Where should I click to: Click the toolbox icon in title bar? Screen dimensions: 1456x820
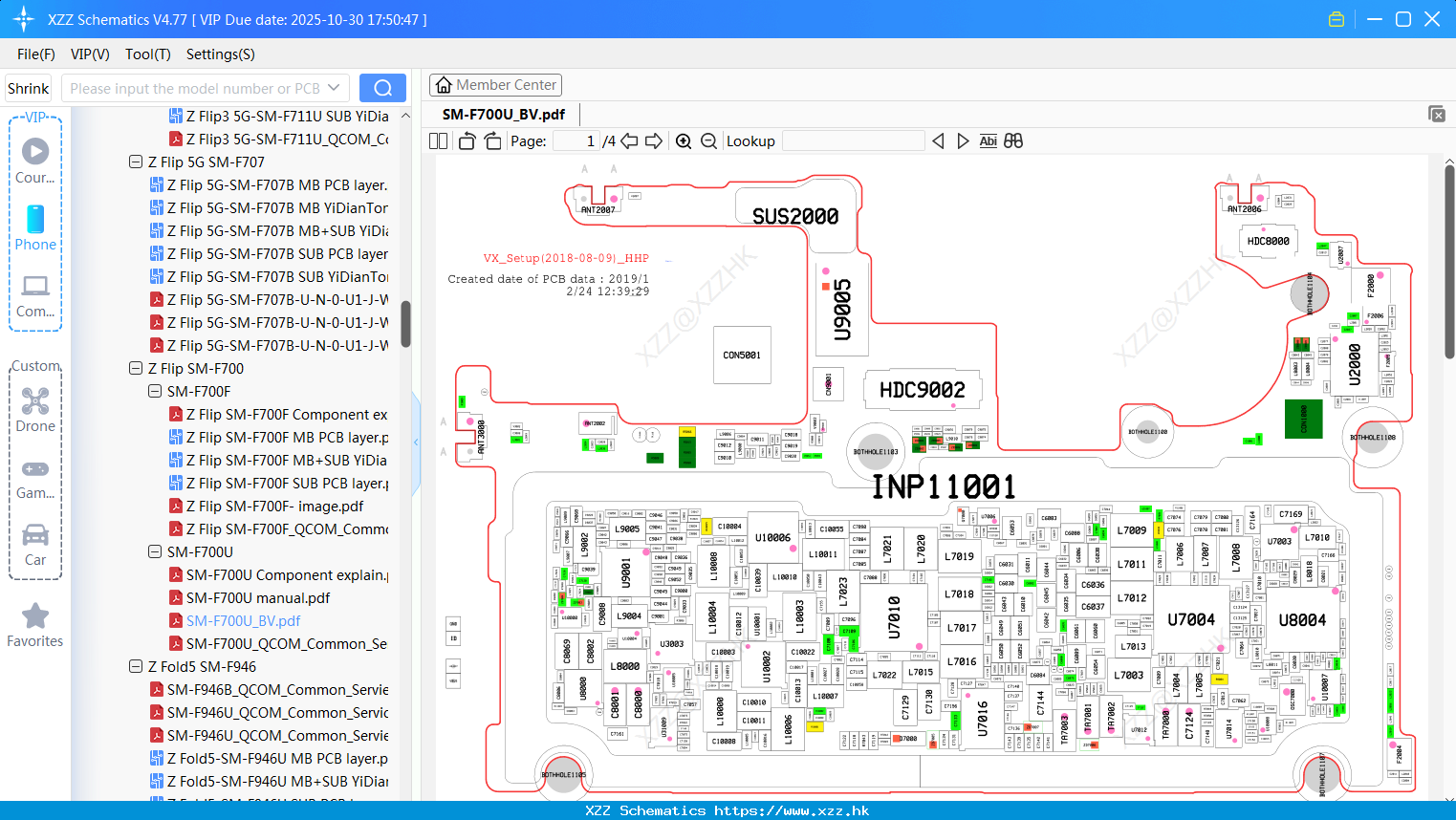coord(1336,19)
